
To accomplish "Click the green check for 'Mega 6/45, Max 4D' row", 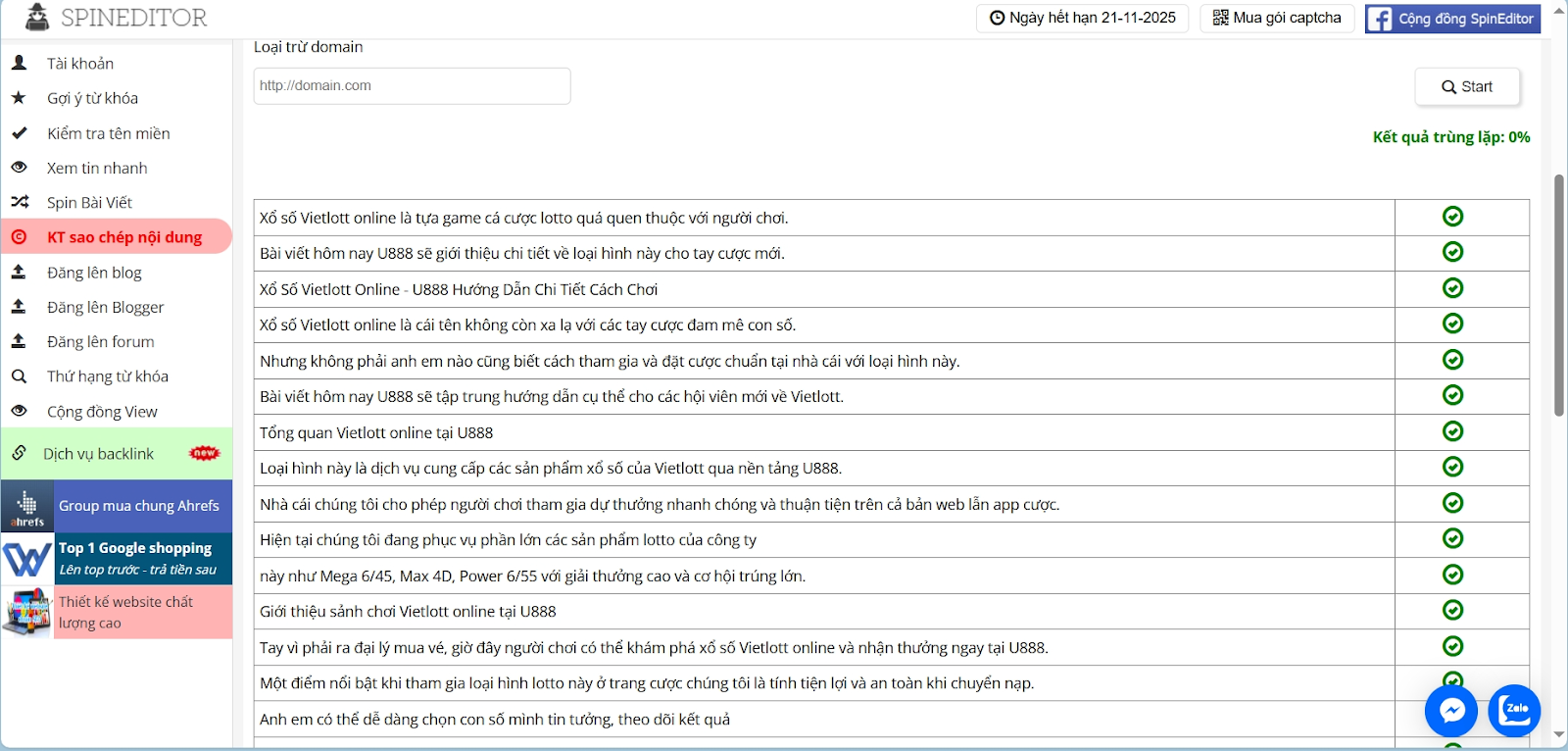I will (1452, 574).
